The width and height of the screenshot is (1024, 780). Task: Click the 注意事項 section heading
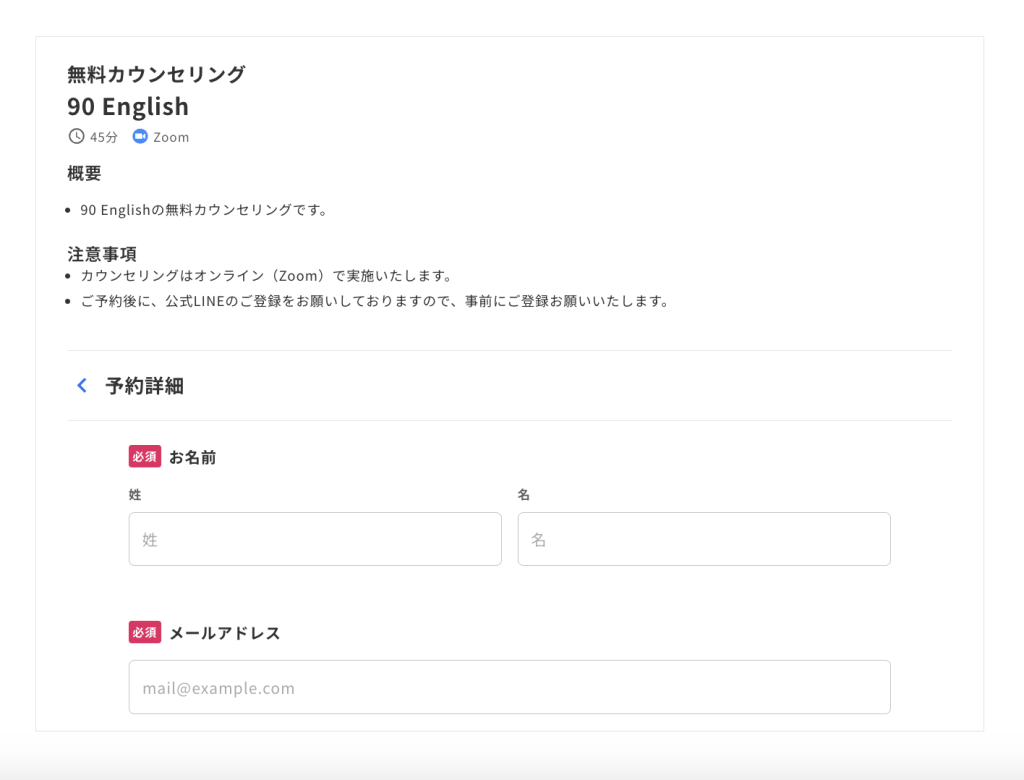coord(101,254)
